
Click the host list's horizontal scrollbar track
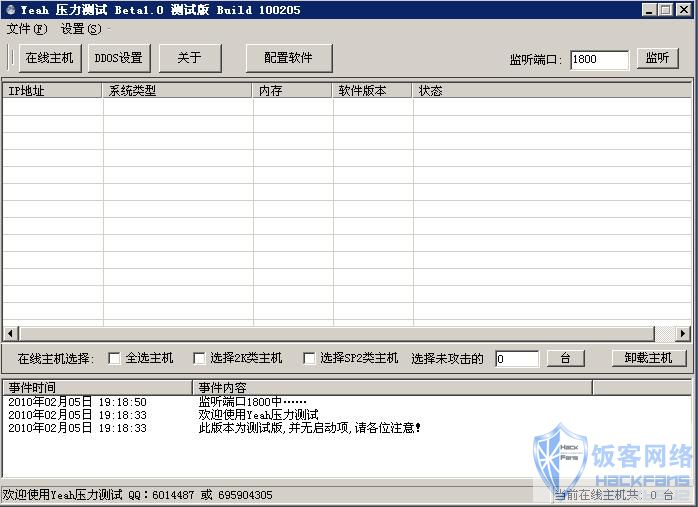[666, 333]
